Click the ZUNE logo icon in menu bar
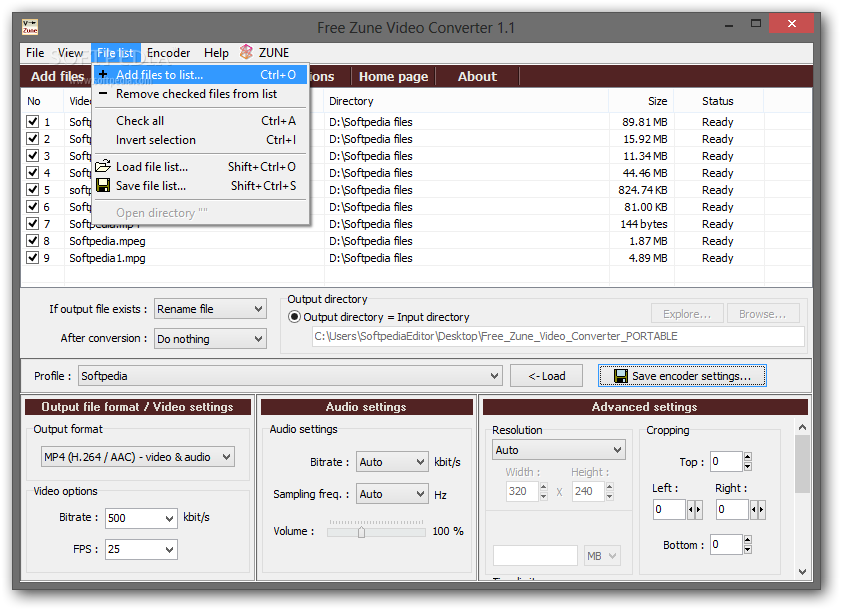Viewport: 841px width, 610px height. click(246, 52)
